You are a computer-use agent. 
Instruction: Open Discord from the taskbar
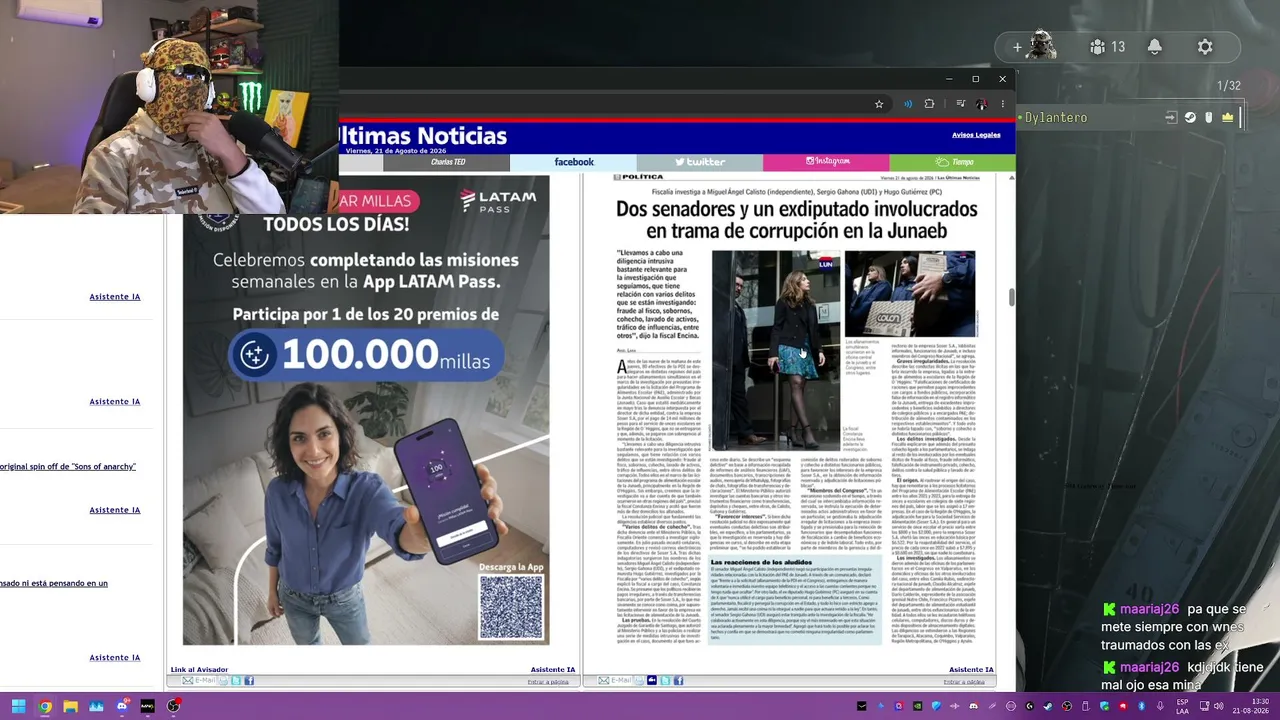122,706
